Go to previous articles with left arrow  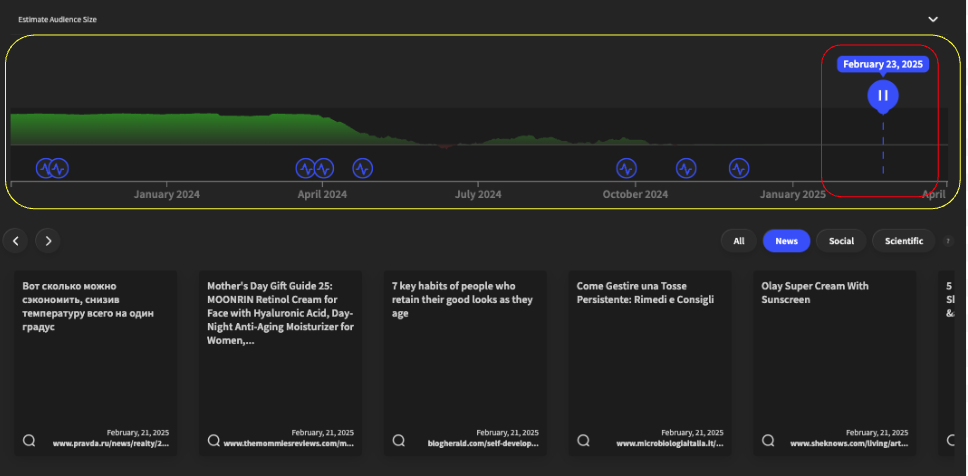coord(15,240)
